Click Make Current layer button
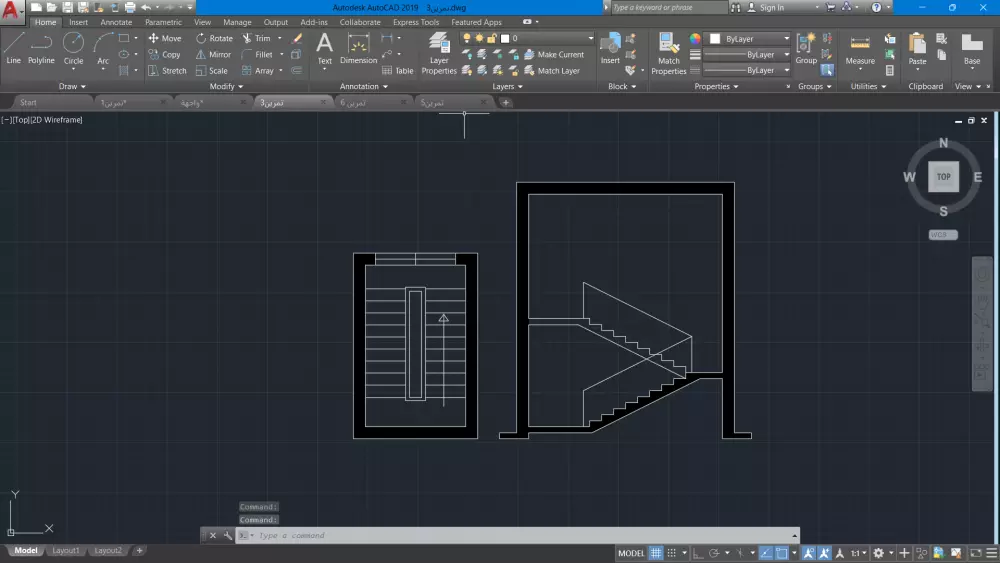 pyautogui.click(x=554, y=55)
